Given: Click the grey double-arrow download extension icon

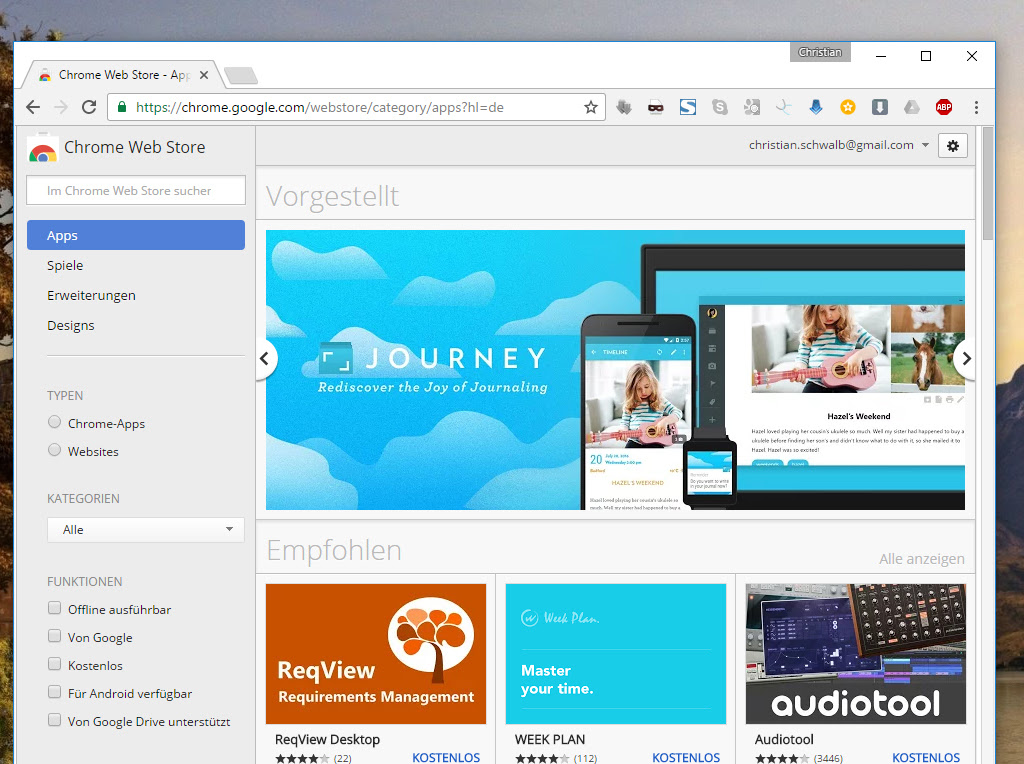Looking at the screenshot, I should (624, 107).
